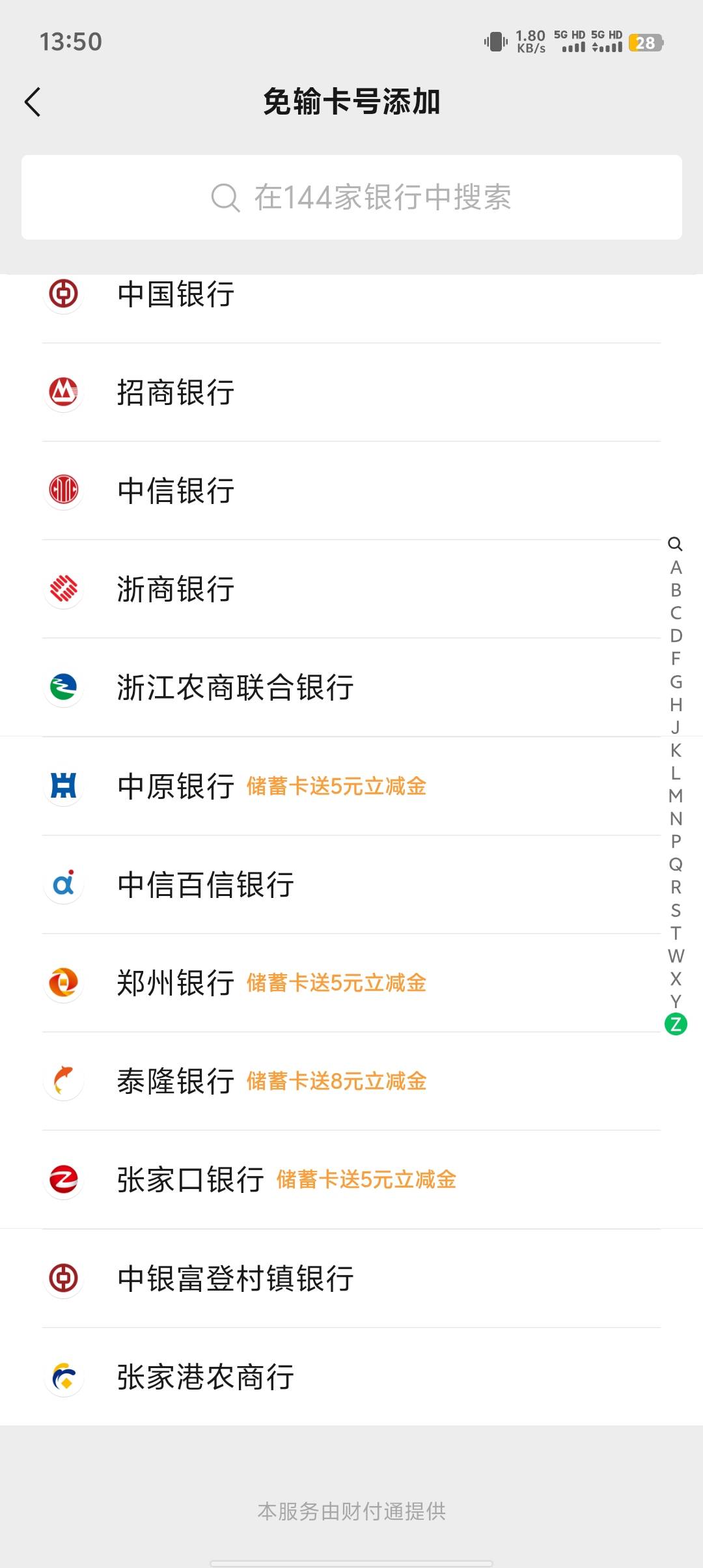Viewport: 703px width, 1568px height.
Task: Choose 中银富登村镇银行 entry
Action: pos(235,1278)
